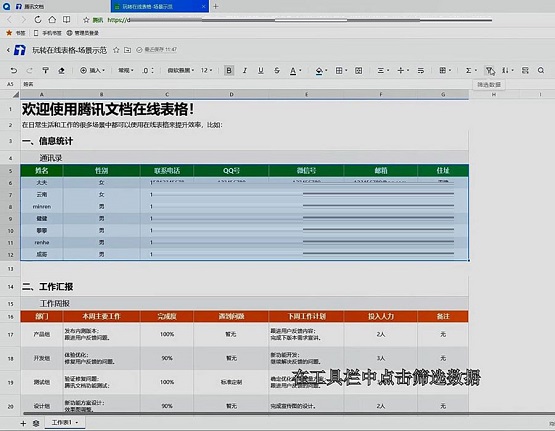This screenshot has width=555, height=431.
Task: Click the minren name cell
Action: pyautogui.click(x=42, y=207)
